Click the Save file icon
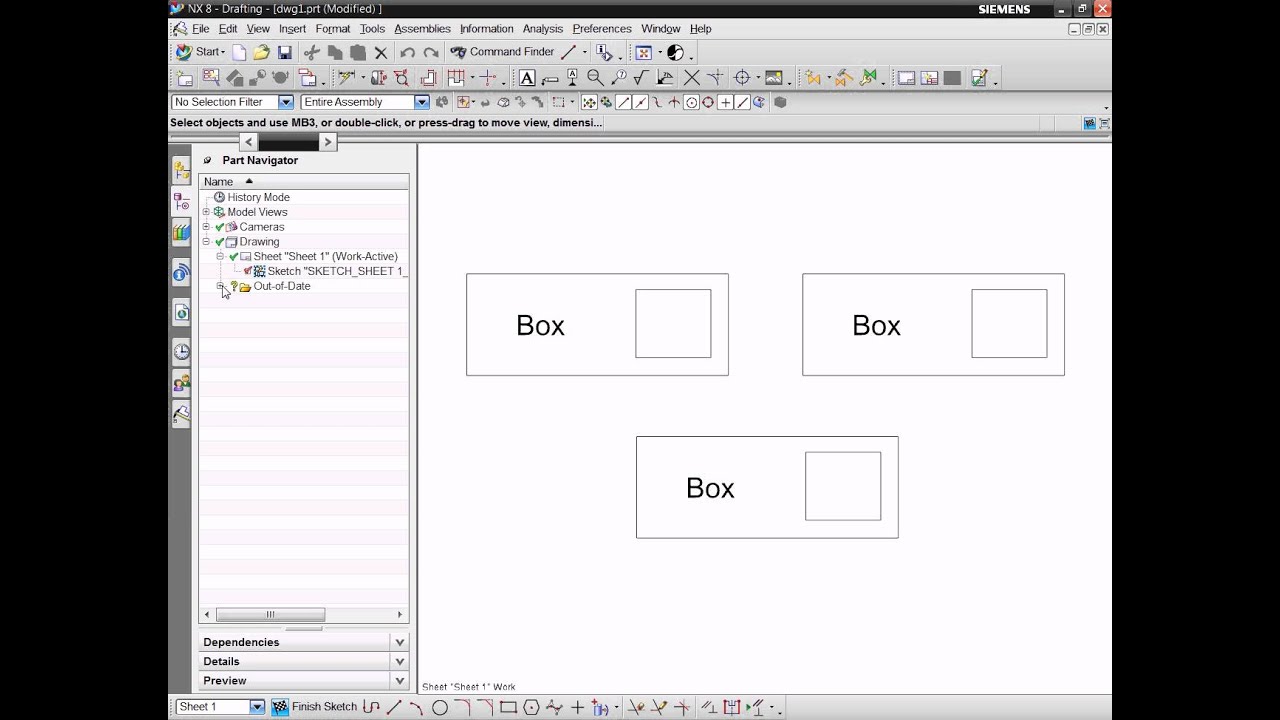 285,52
